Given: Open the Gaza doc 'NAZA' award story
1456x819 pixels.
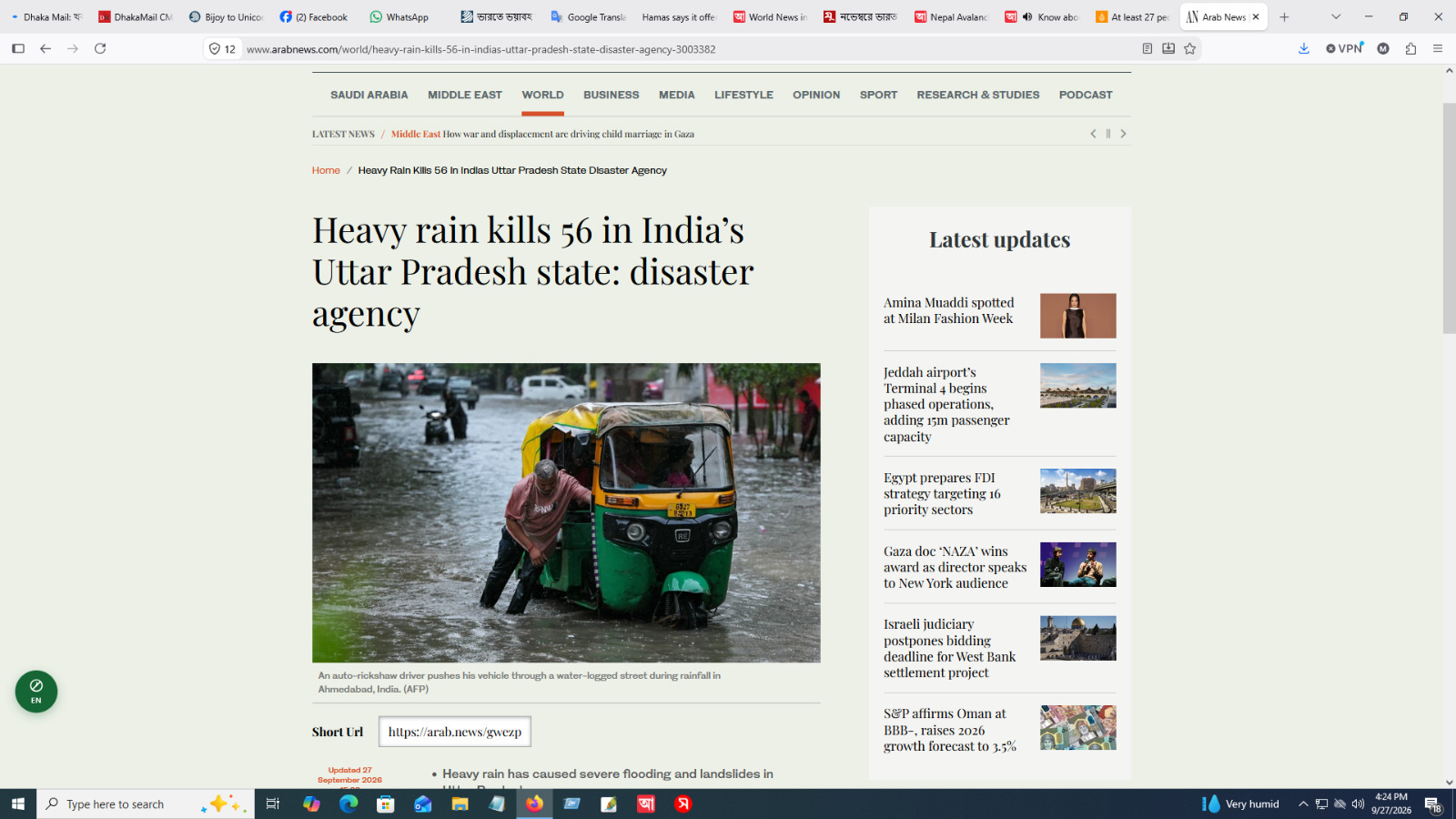Looking at the screenshot, I should pyautogui.click(x=955, y=567).
